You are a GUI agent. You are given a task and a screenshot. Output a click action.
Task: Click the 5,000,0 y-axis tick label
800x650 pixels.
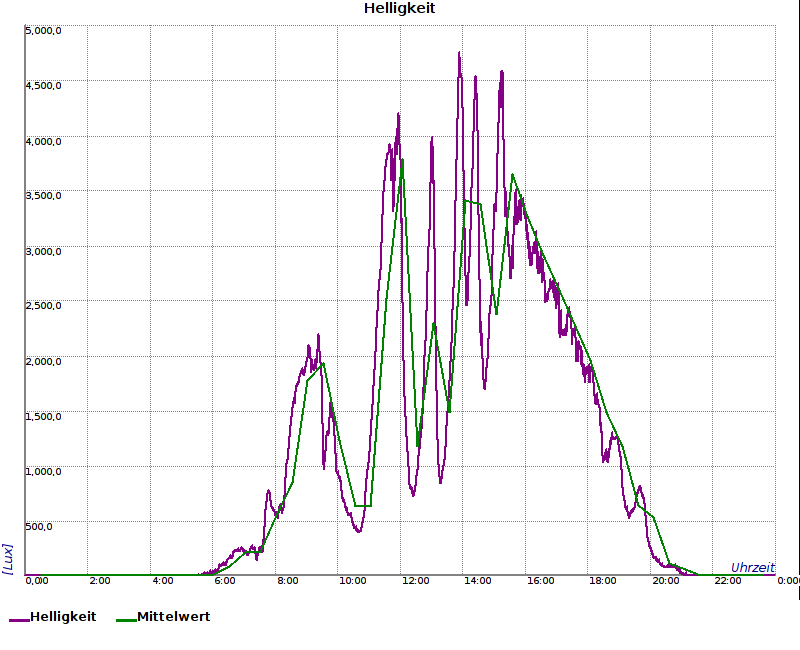click(x=43, y=31)
